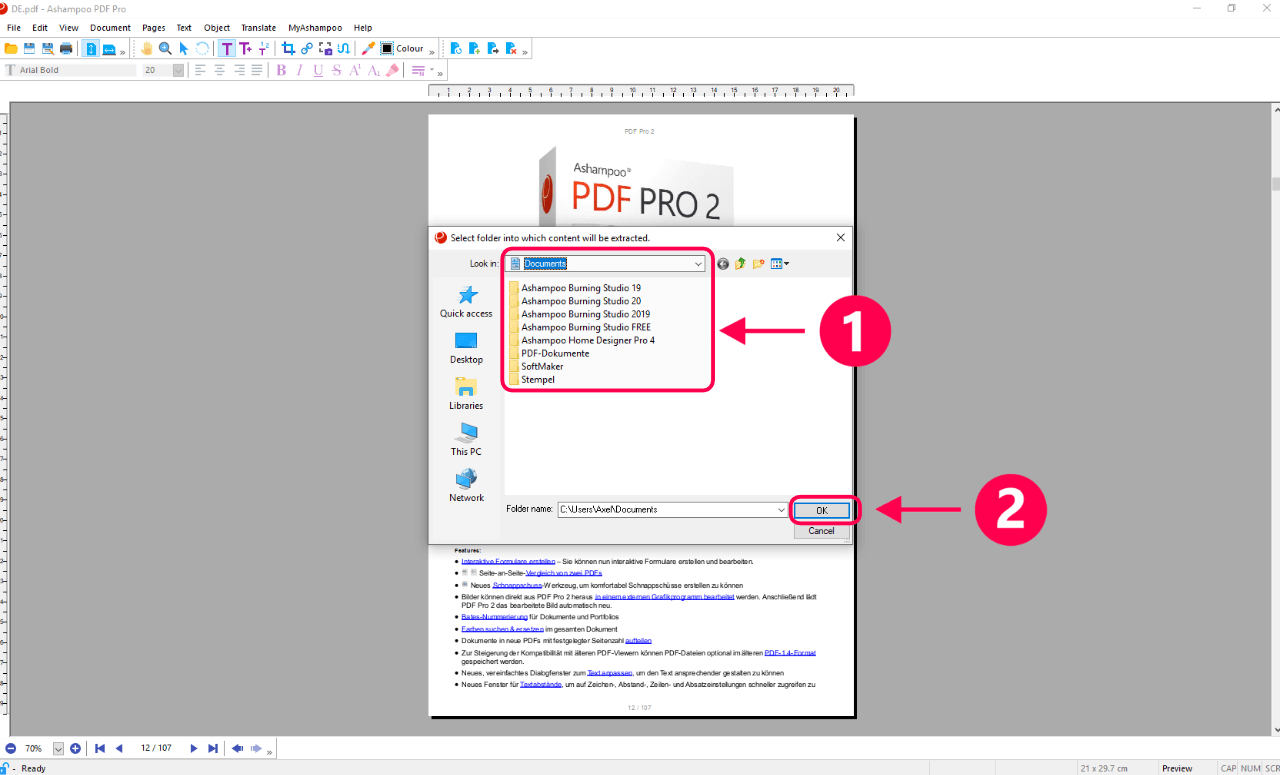
Task: Toggle Superscript formatting
Action: (x=355, y=70)
